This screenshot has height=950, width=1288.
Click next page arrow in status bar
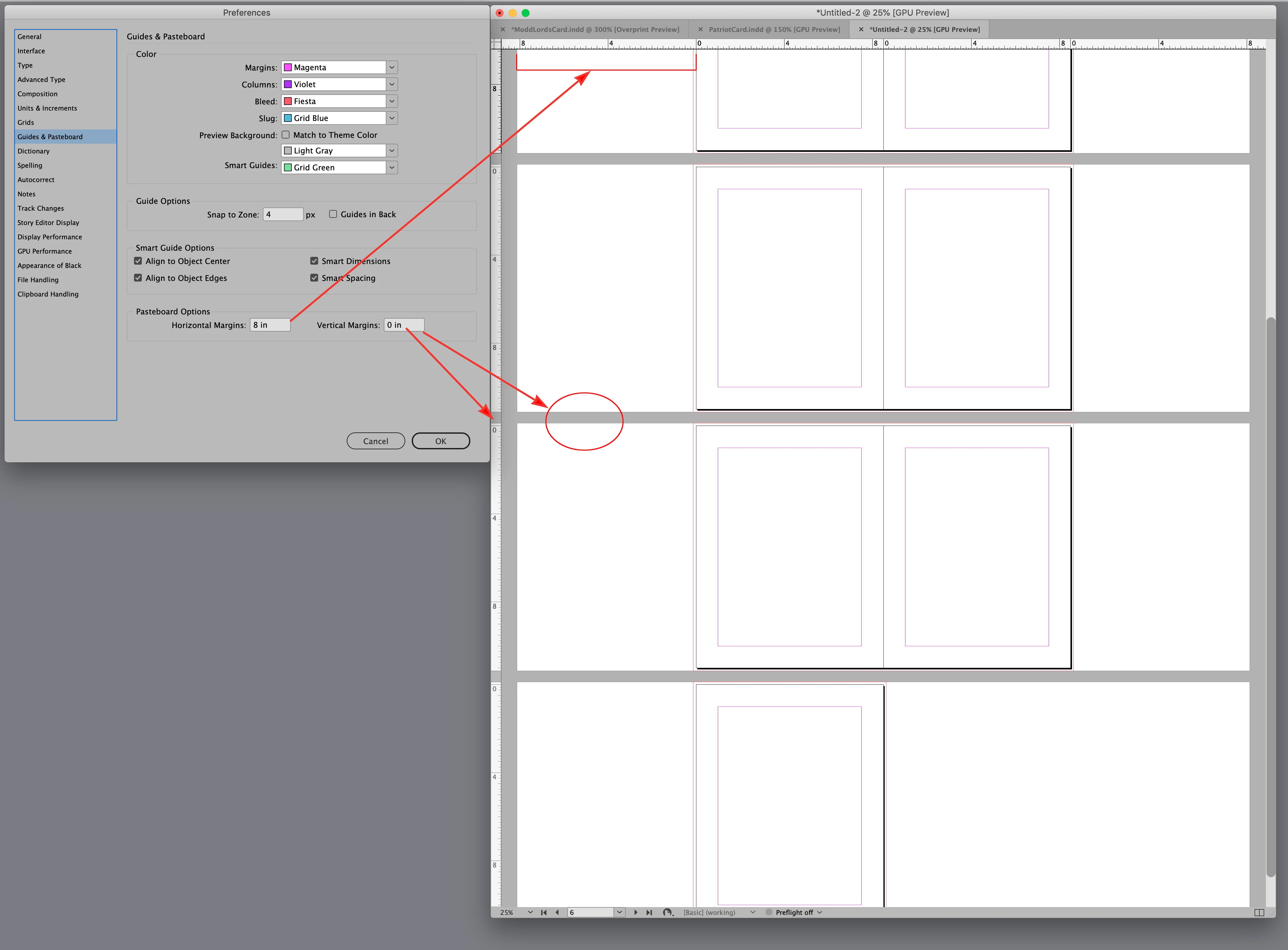click(x=636, y=912)
